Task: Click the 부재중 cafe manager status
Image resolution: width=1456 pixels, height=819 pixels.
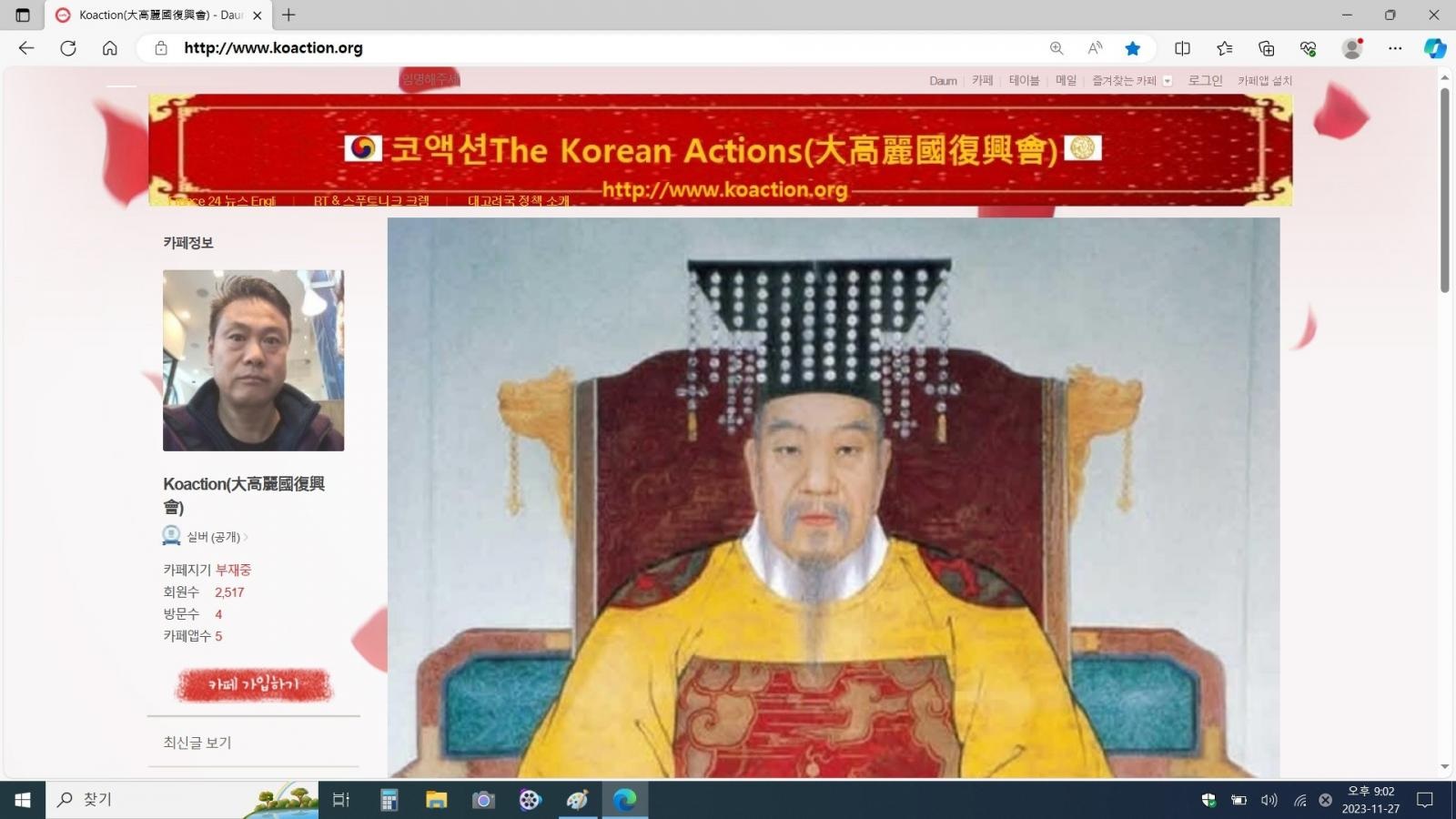Action: click(x=233, y=570)
